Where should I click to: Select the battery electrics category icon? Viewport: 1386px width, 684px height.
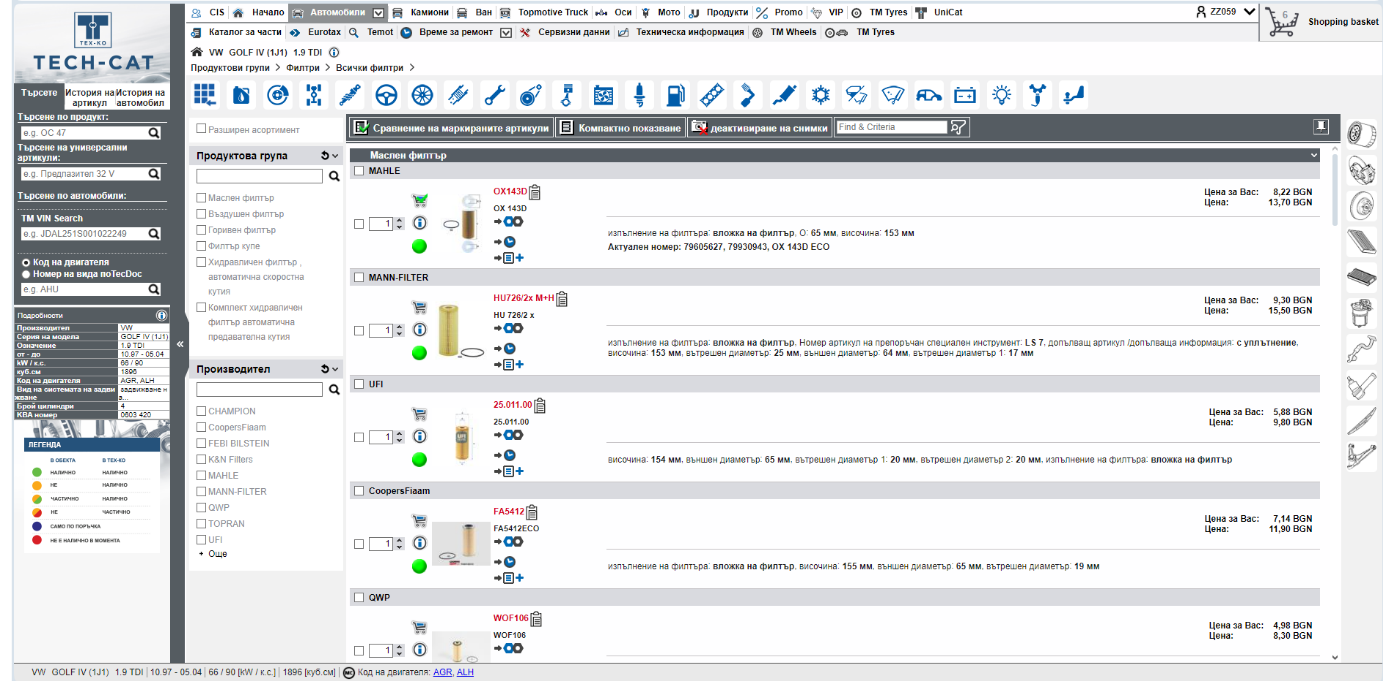(965, 96)
